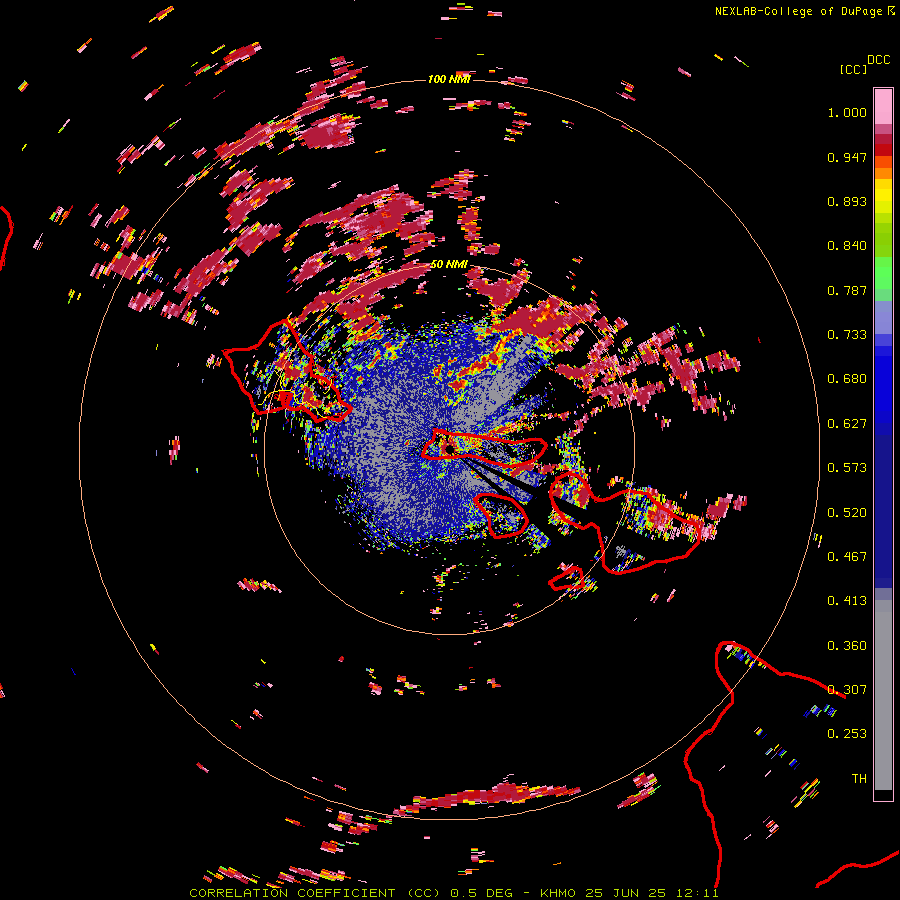Click the gray bottom segment of color bar
900x900 pixels.
(x=883, y=695)
